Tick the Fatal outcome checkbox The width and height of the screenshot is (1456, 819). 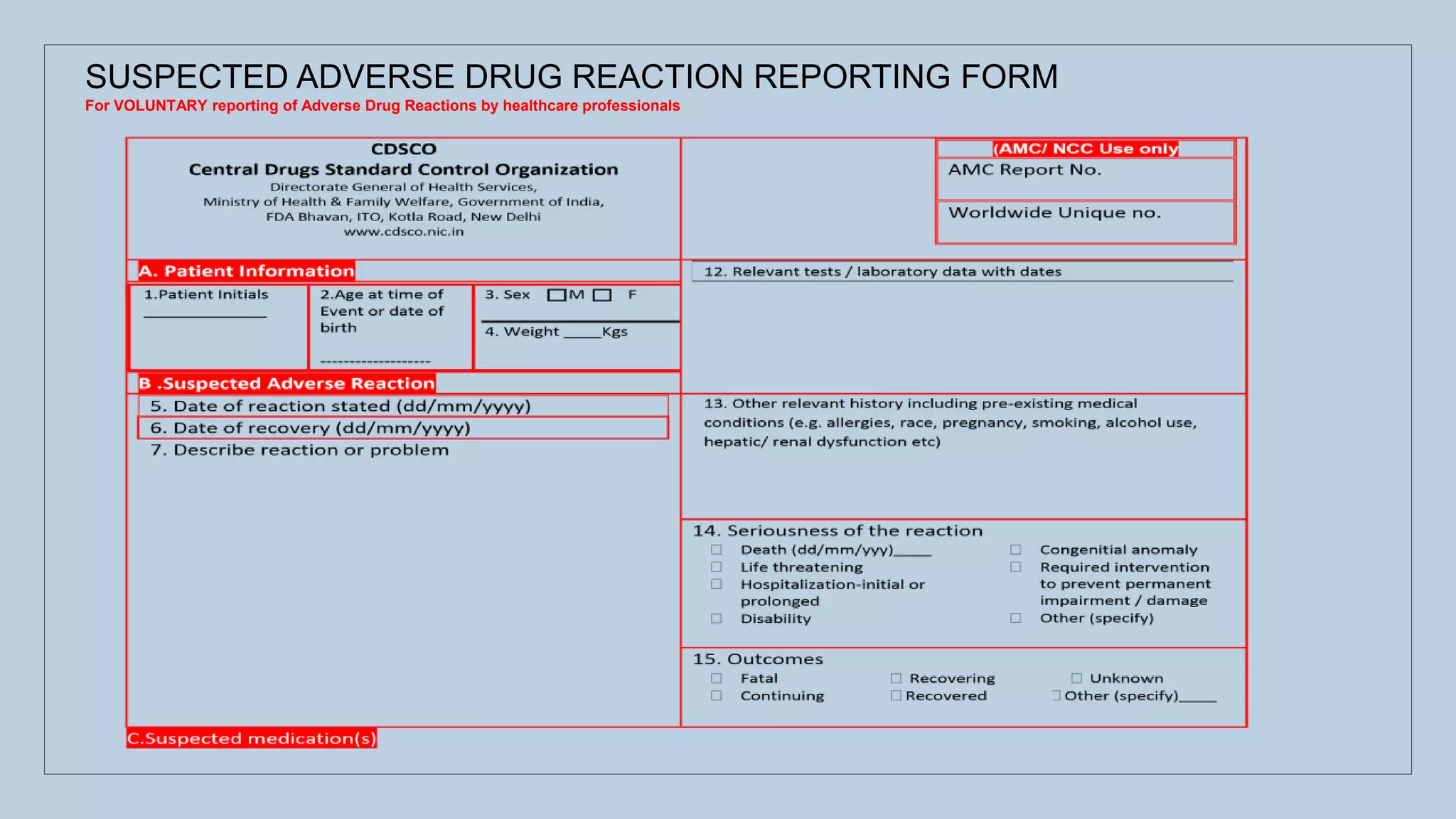(x=717, y=679)
